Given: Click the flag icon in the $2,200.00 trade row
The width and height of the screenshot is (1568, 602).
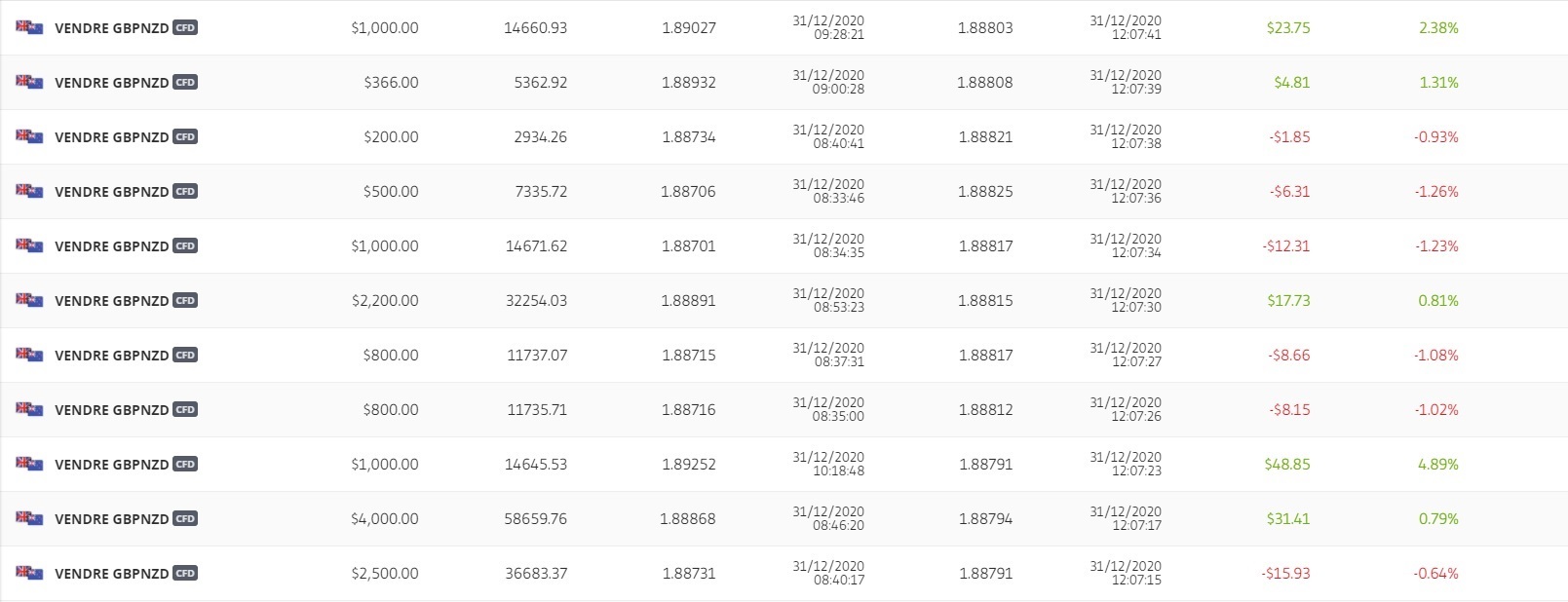Looking at the screenshot, I should [29, 300].
